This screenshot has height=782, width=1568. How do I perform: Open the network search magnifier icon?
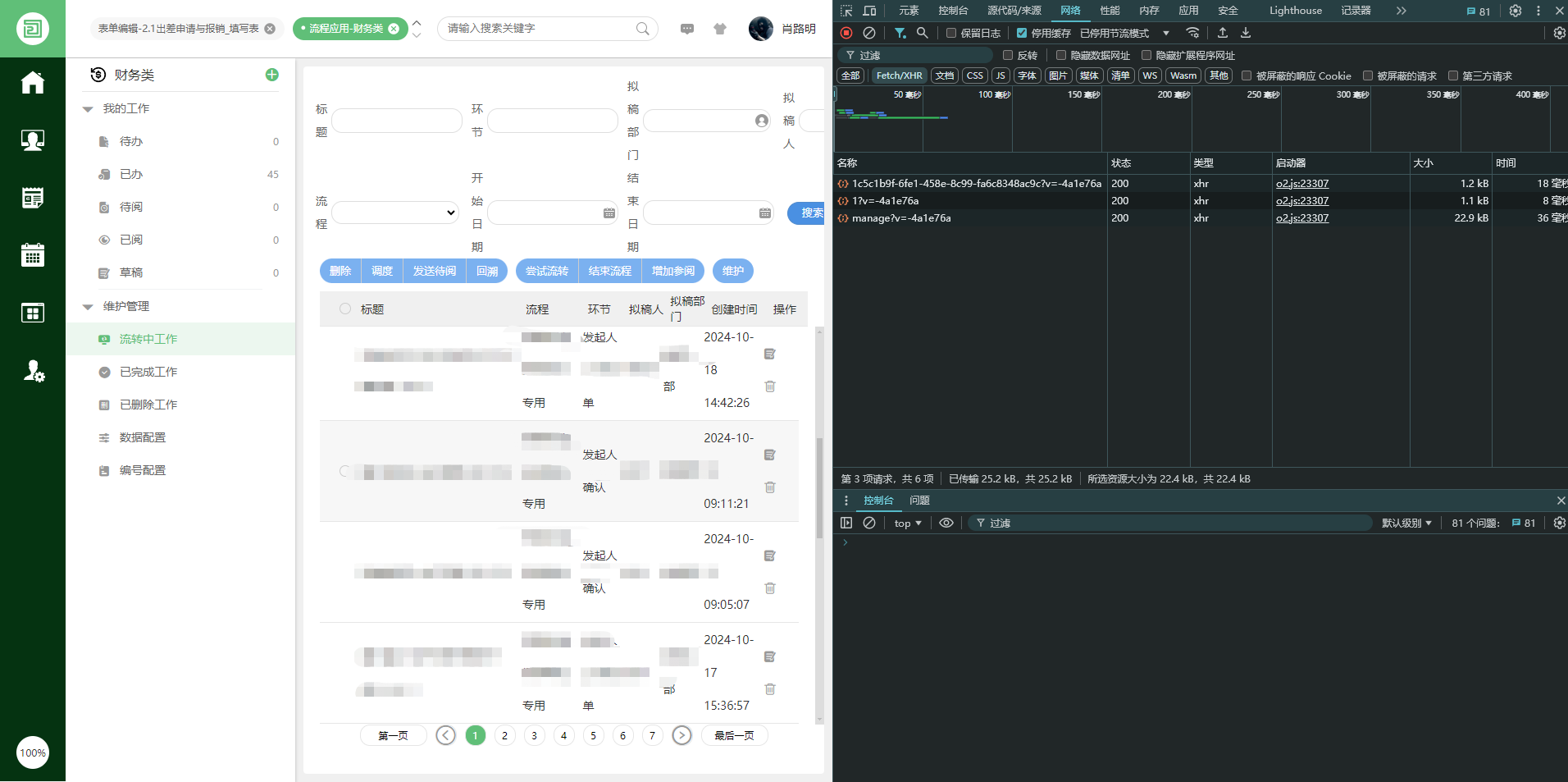[x=923, y=33]
